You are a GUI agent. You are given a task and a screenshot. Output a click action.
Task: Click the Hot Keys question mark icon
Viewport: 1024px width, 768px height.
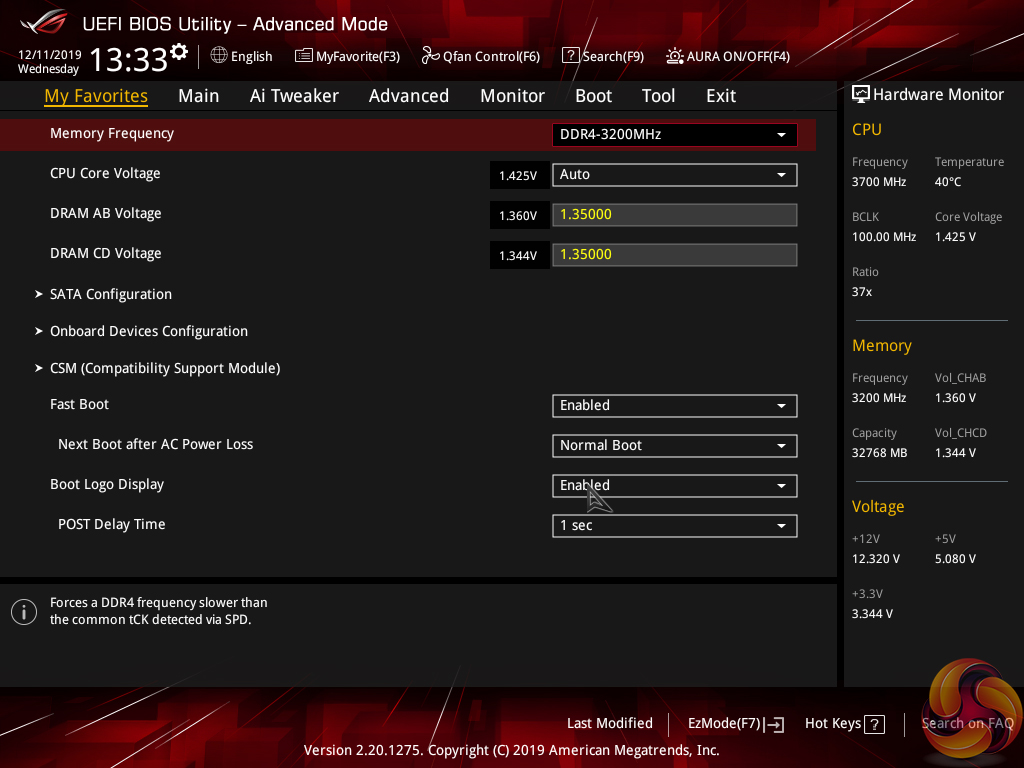(874, 724)
